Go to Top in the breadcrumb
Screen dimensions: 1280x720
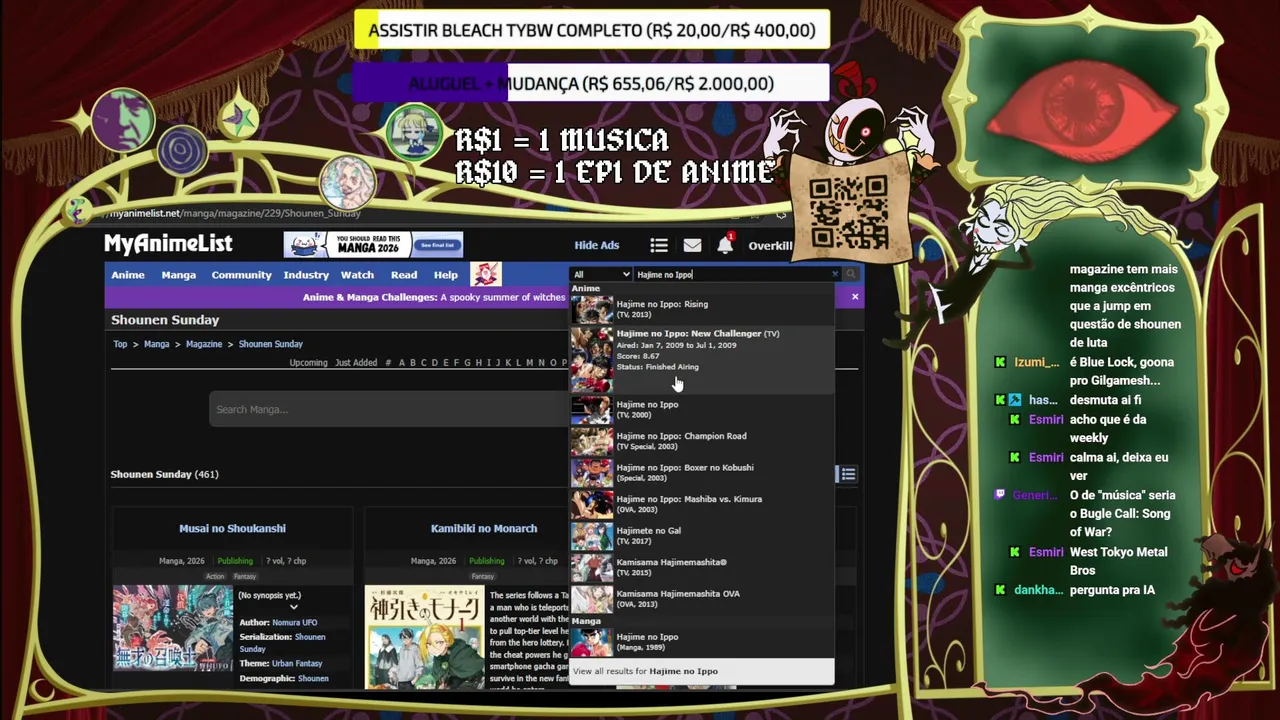[x=120, y=344]
